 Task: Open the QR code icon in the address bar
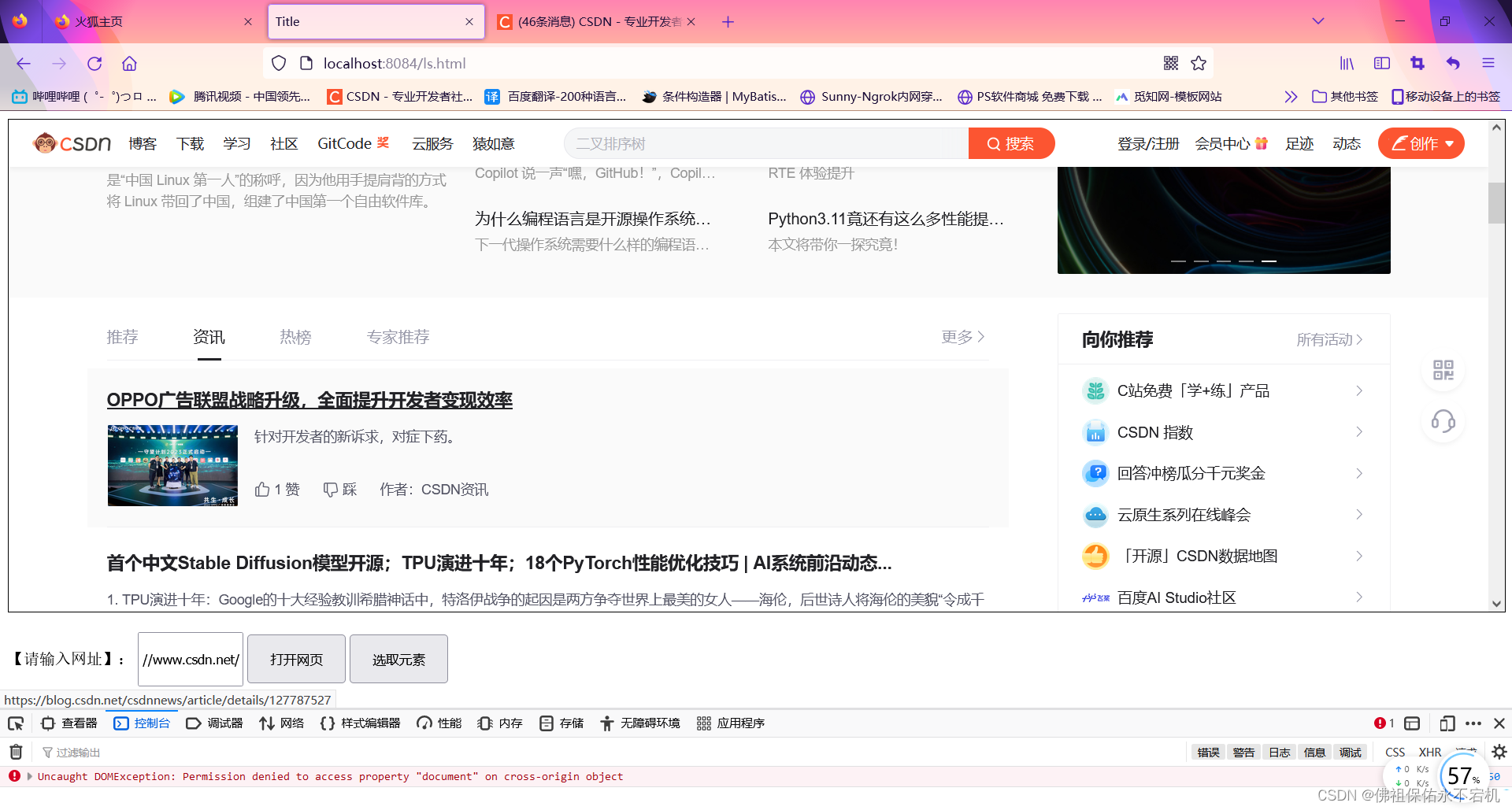click(x=1171, y=63)
